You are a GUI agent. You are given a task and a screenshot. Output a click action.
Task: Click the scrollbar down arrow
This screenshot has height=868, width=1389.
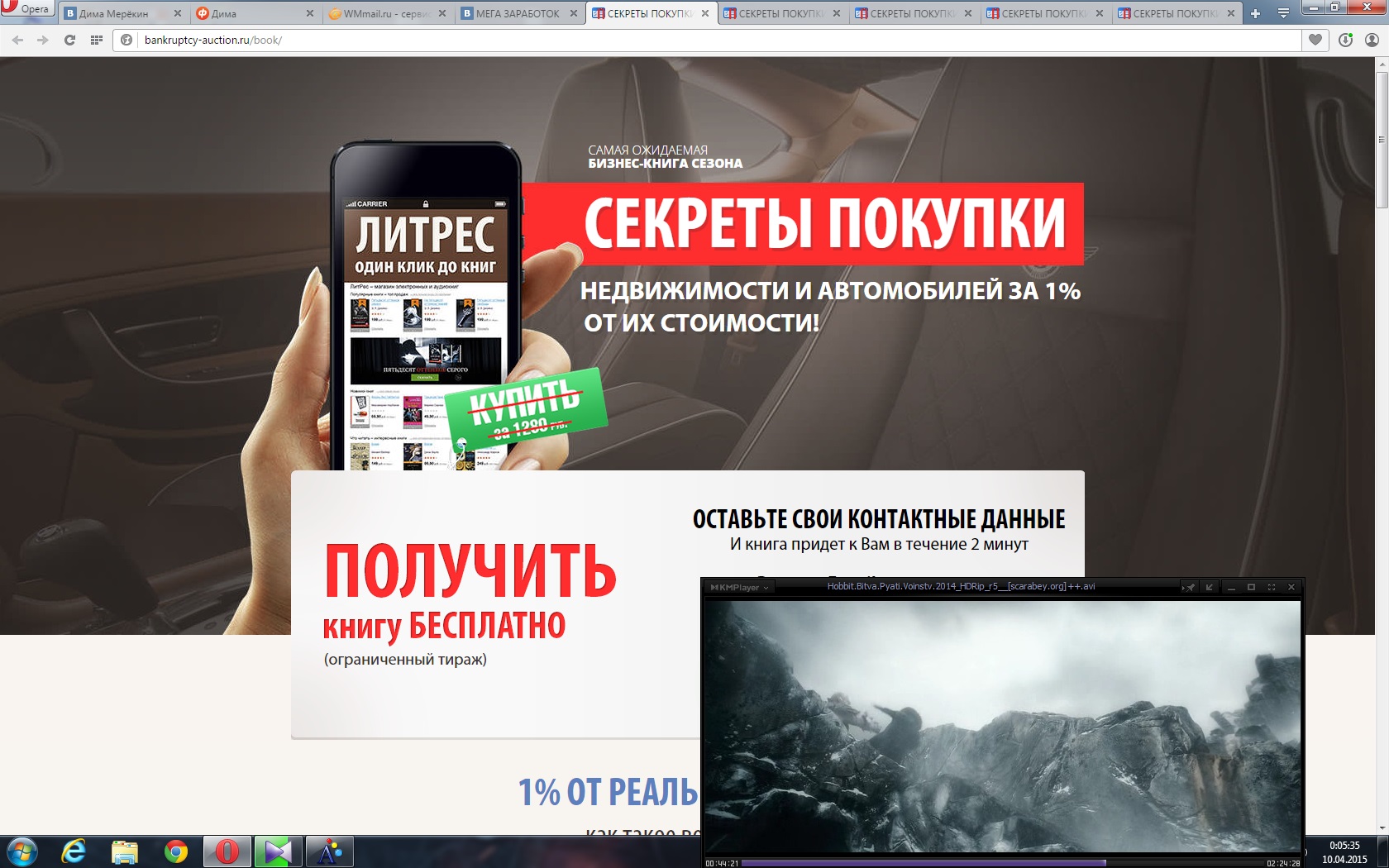[1382, 827]
